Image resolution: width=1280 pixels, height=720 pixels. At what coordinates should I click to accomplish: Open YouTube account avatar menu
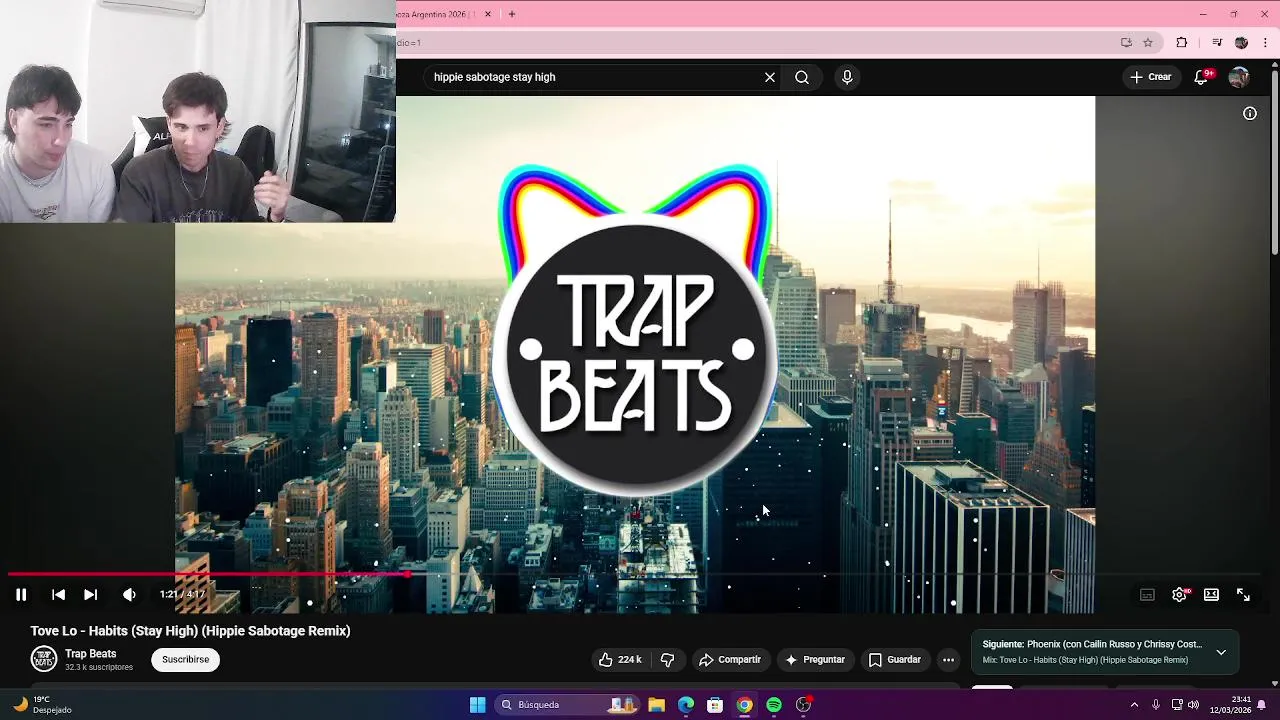[1239, 77]
